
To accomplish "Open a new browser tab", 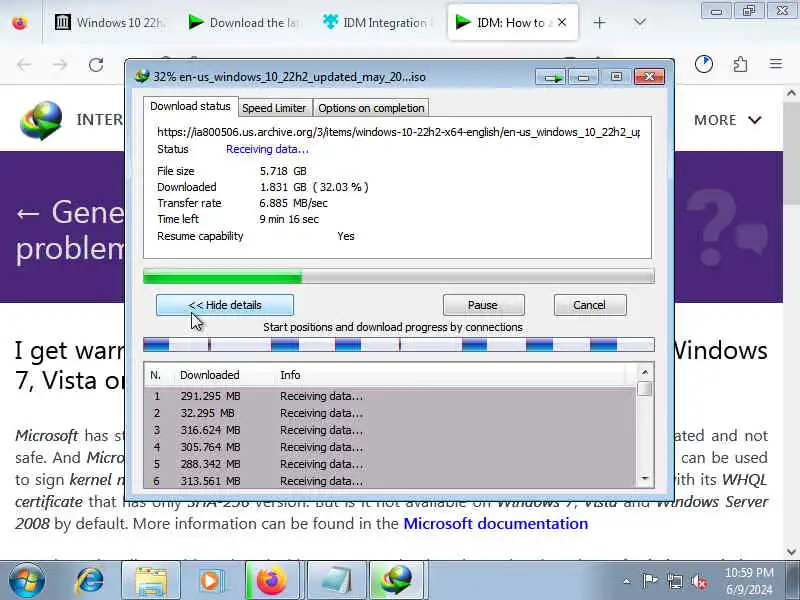I will pyautogui.click(x=599, y=22).
